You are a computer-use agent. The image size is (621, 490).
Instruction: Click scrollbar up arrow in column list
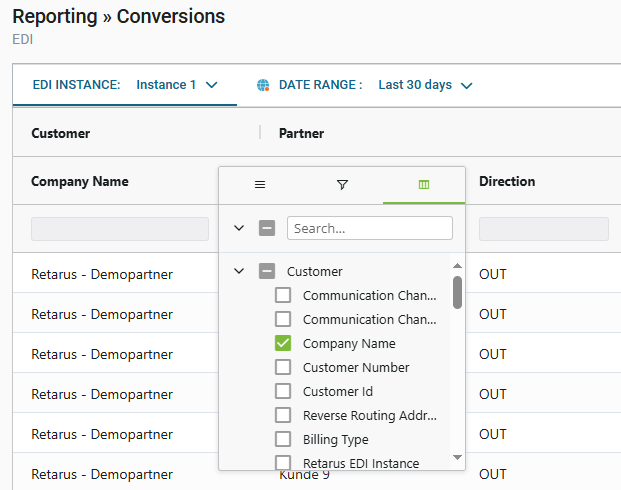[x=457, y=266]
